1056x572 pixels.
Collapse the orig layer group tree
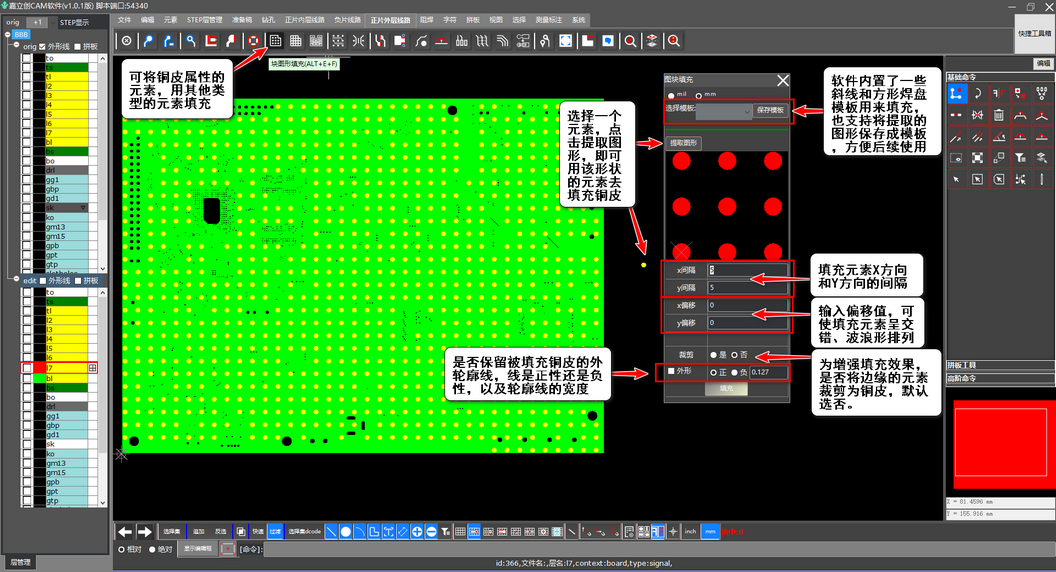(x=16, y=45)
